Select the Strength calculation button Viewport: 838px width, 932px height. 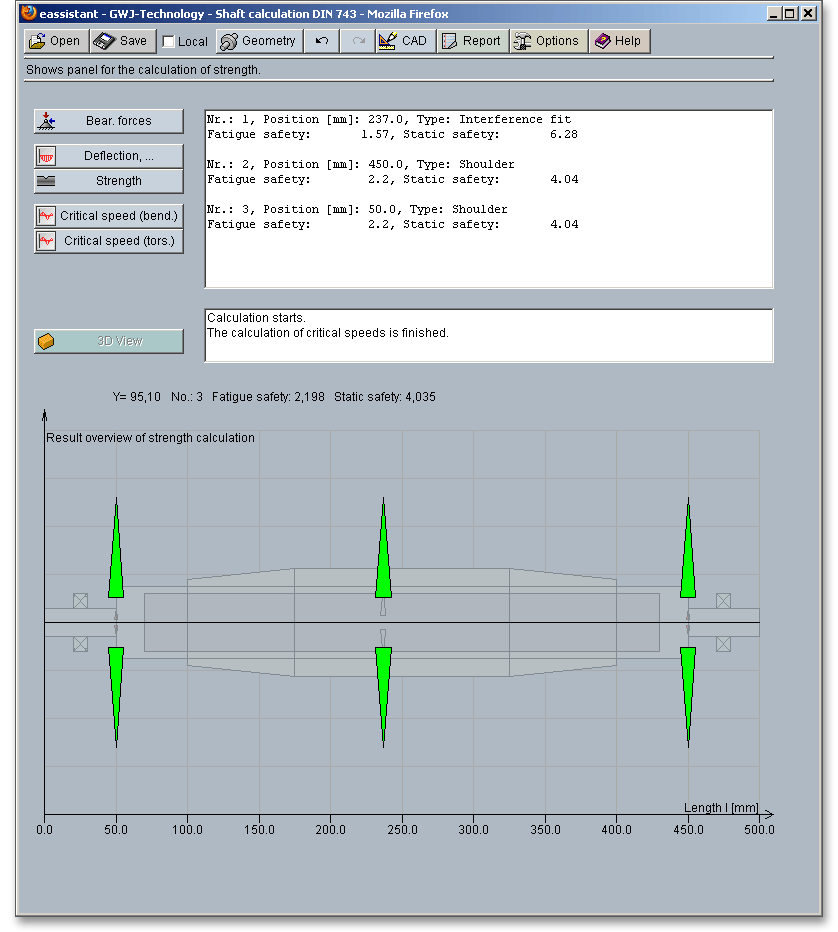pyautogui.click(x=109, y=181)
